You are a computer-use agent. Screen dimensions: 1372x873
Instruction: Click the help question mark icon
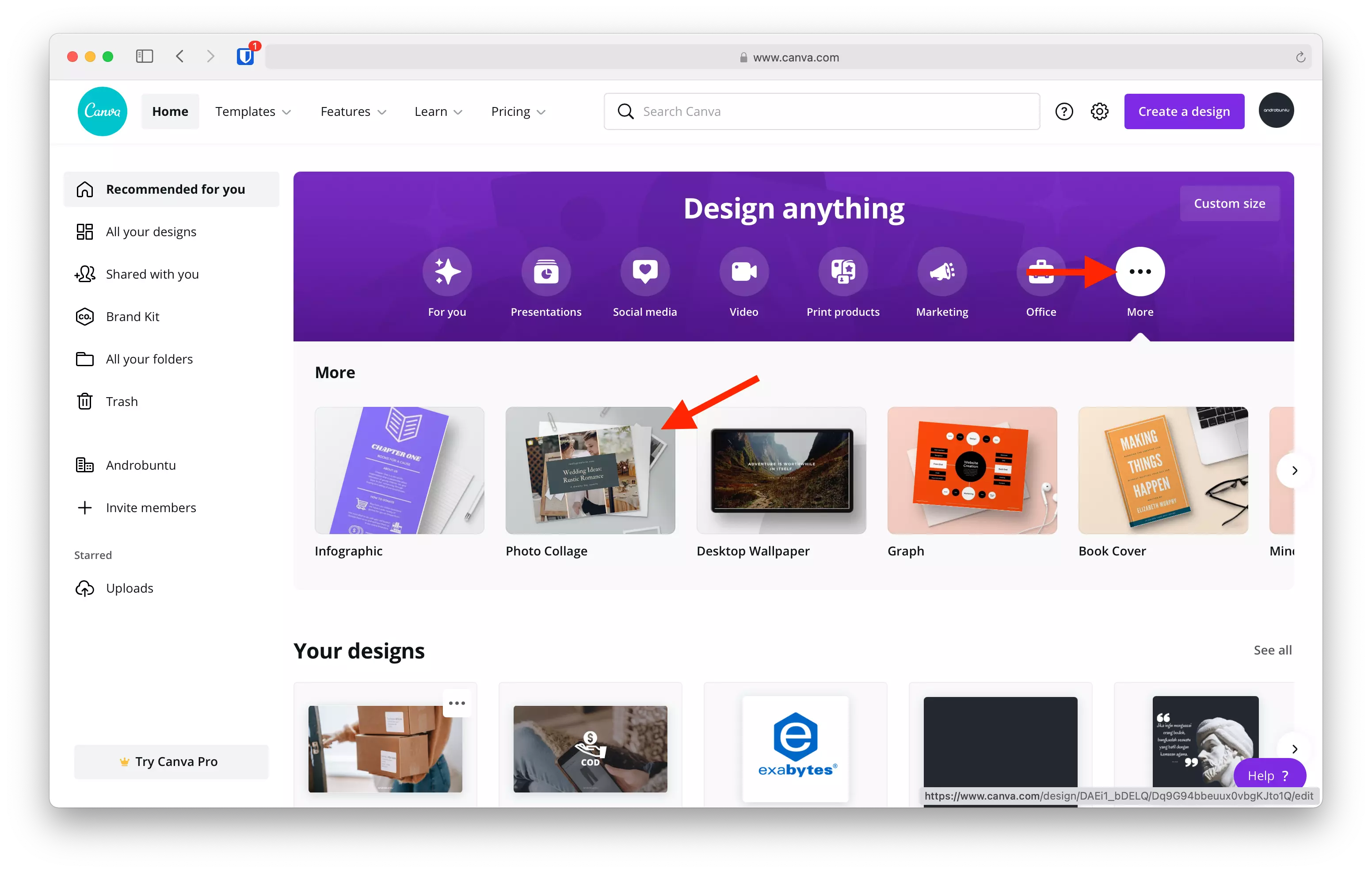(x=1064, y=111)
